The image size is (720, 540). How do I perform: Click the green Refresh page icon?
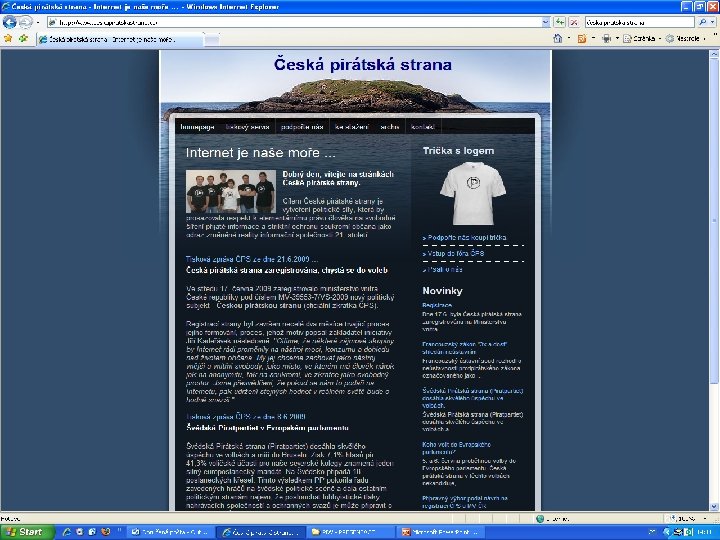559,22
